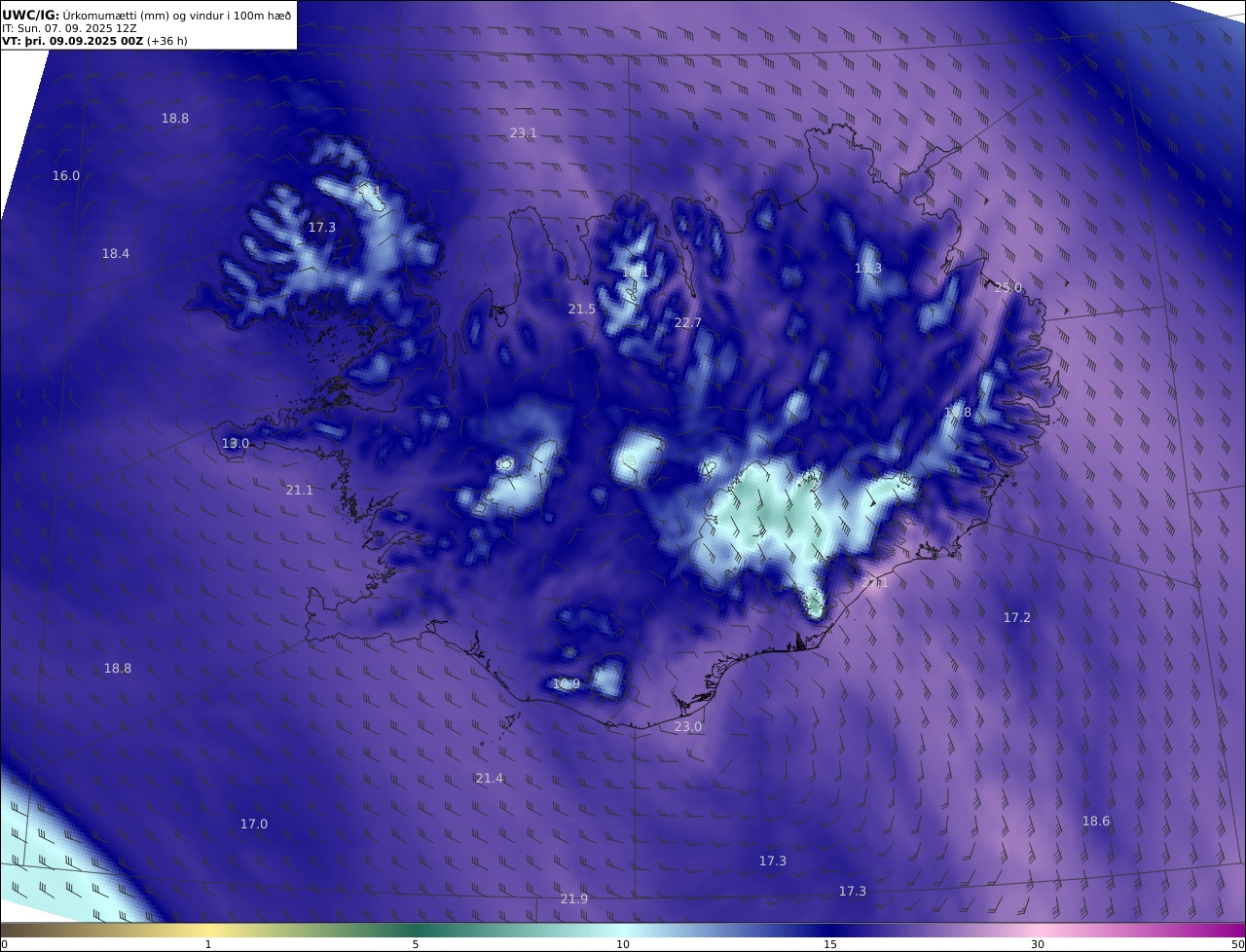
Task: Click the 11.3 value label on the map
Action: [x=868, y=269]
